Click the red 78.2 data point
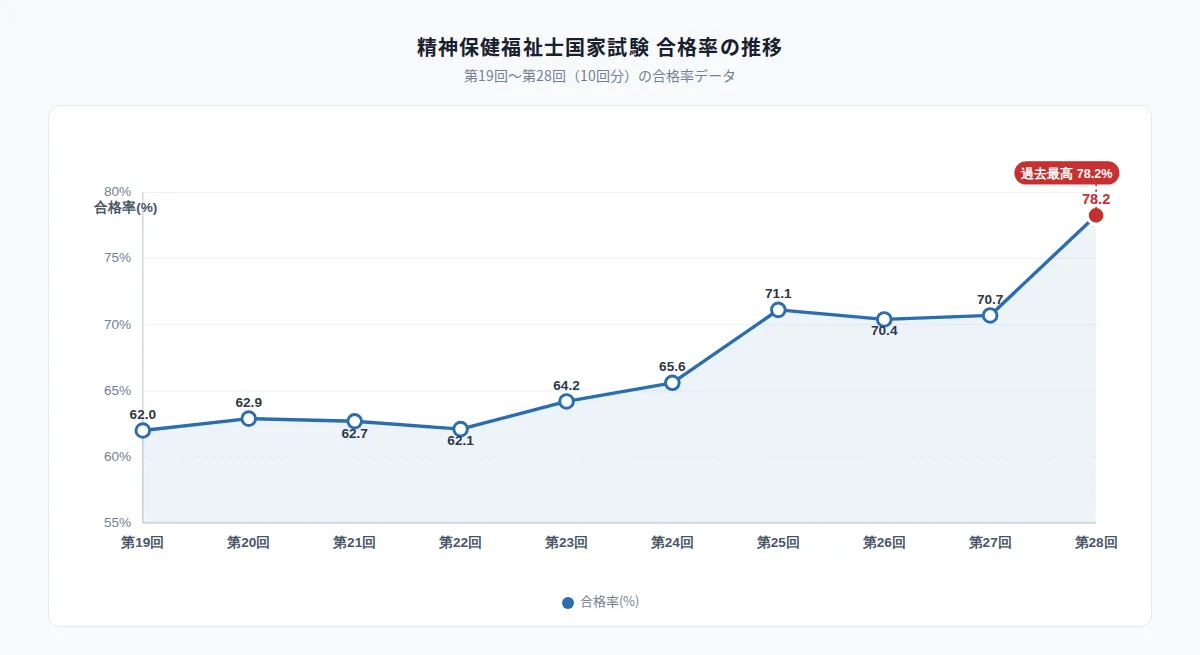 (1096, 216)
